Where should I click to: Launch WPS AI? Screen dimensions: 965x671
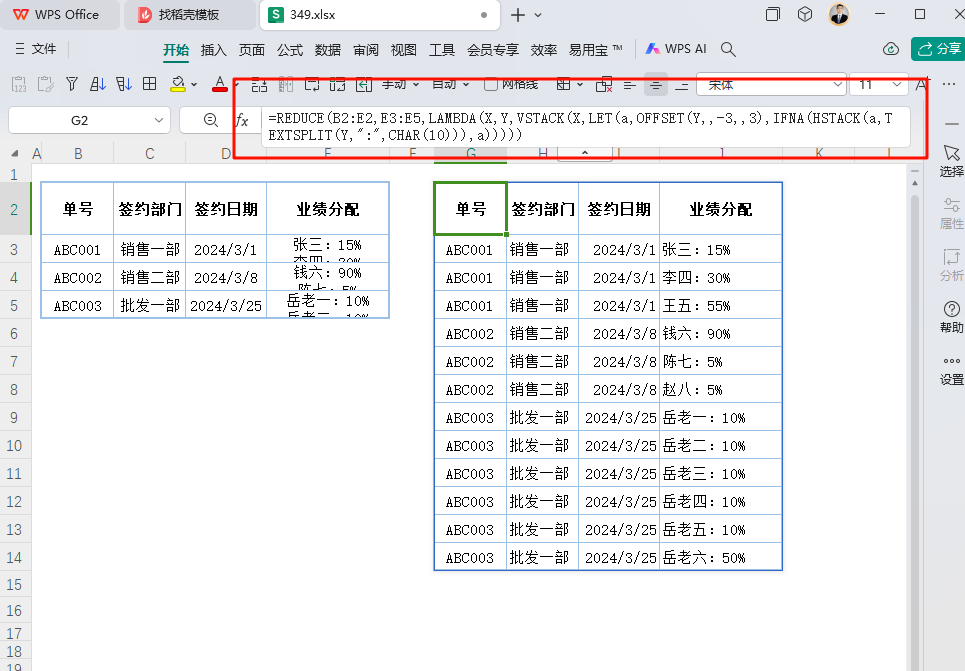[x=676, y=49]
